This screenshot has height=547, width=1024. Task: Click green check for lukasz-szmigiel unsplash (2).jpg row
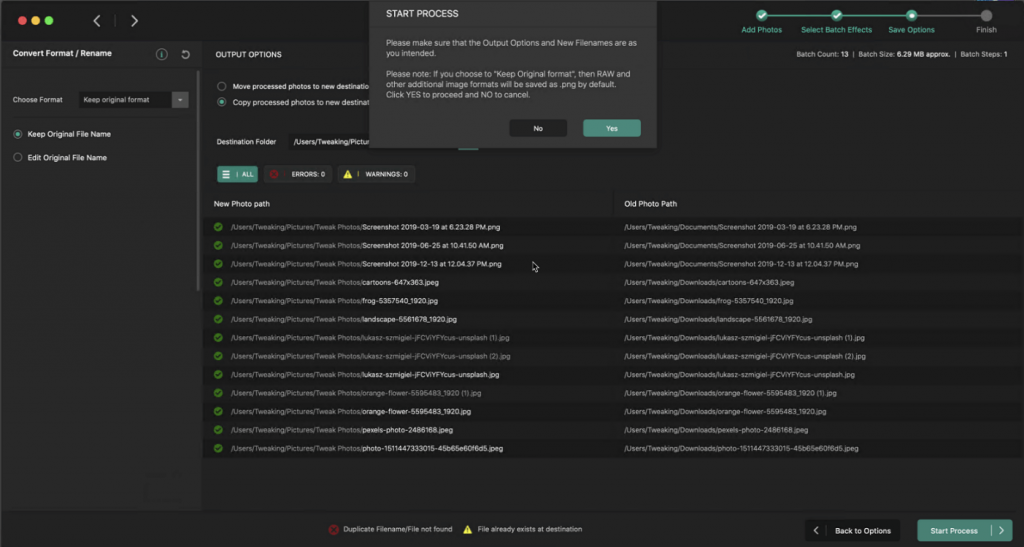[218, 356]
